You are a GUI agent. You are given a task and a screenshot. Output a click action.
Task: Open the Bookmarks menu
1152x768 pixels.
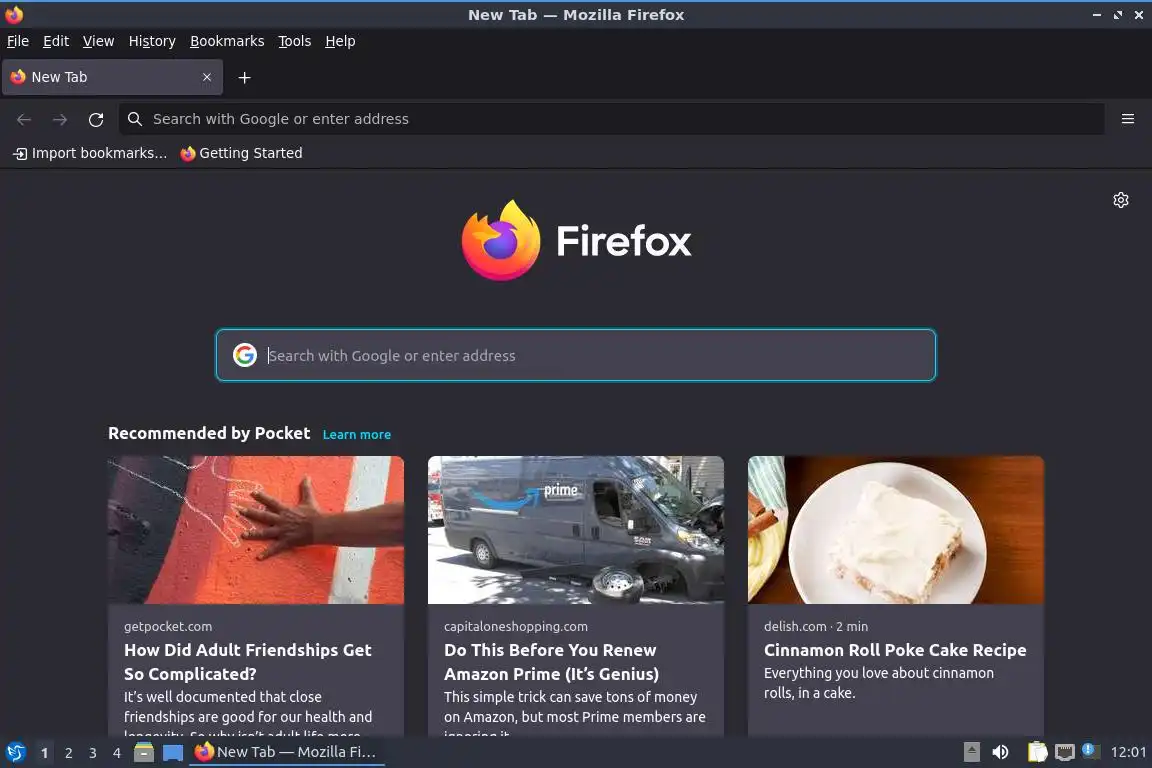pyautogui.click(x=227, y=41)
